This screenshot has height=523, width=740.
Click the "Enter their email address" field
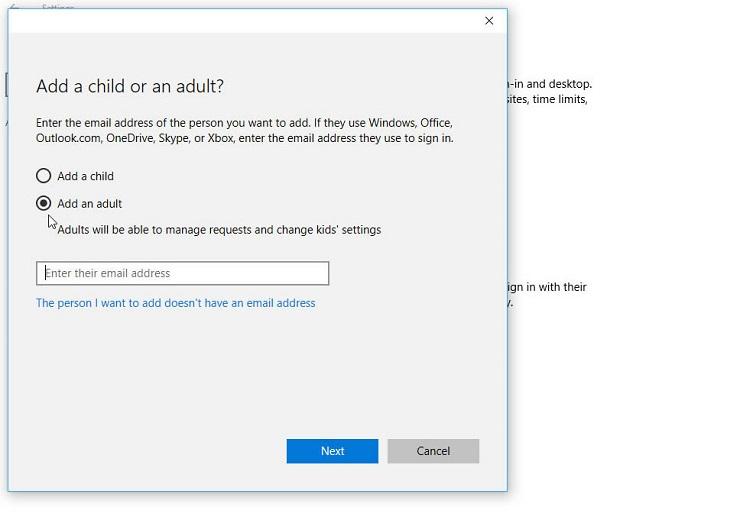coord(182,273)
